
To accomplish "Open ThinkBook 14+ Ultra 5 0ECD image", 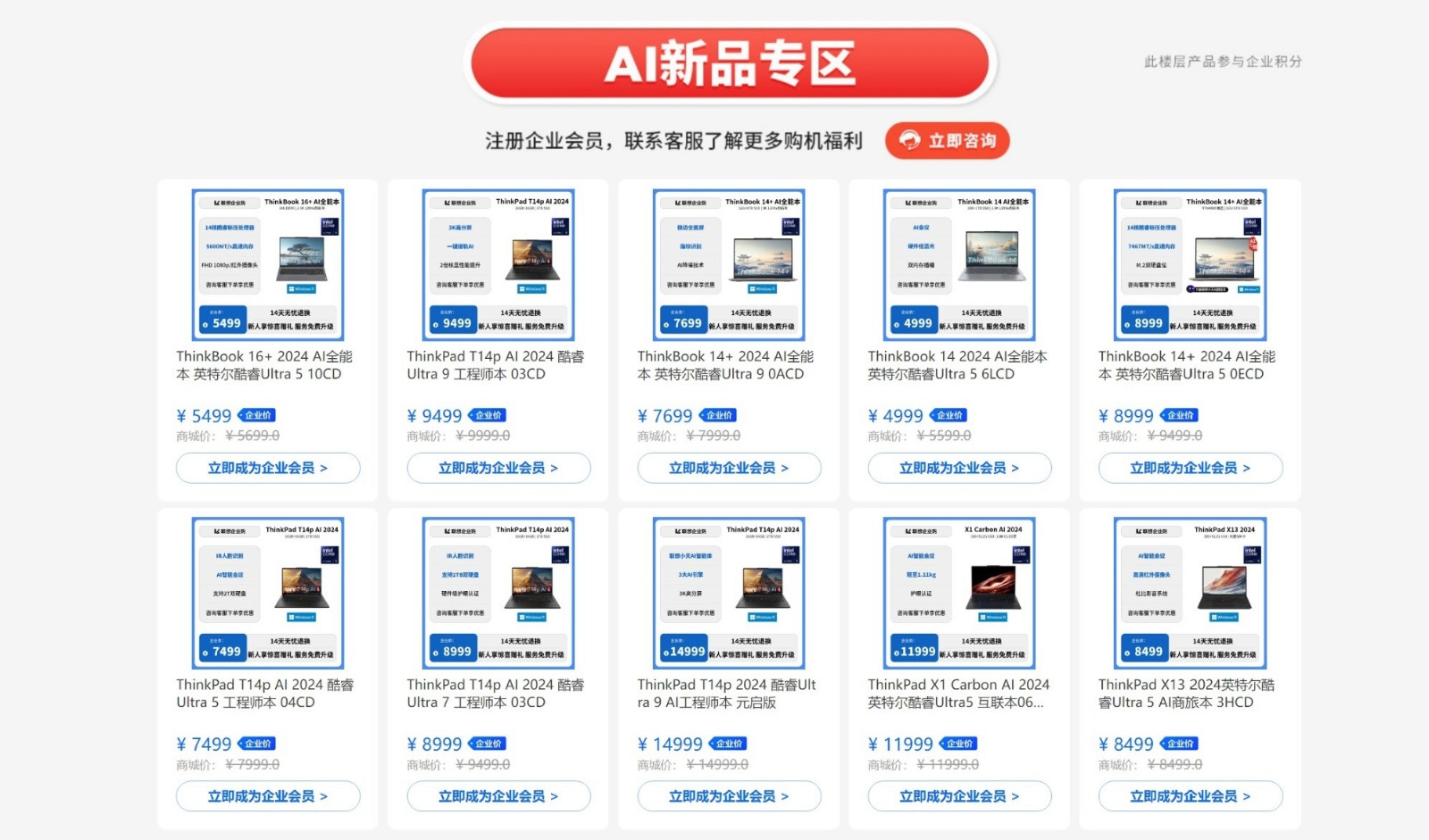I will [x=1190, y=264].
